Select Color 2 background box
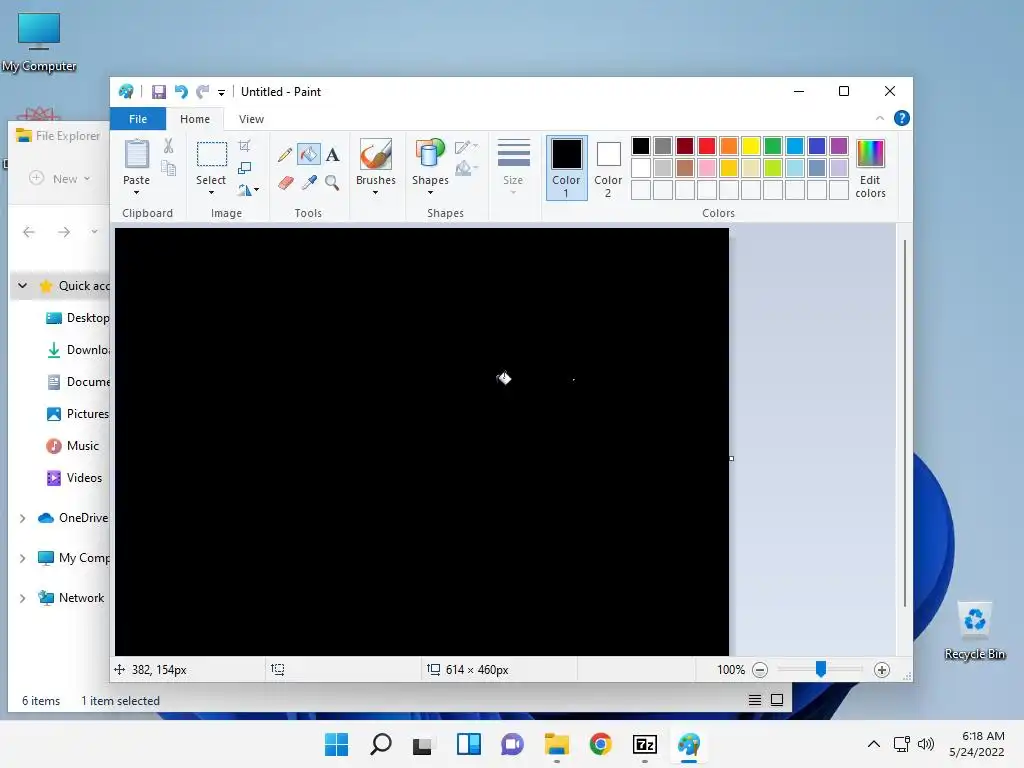Viewport: 1024px width, 768px height. 608,168
